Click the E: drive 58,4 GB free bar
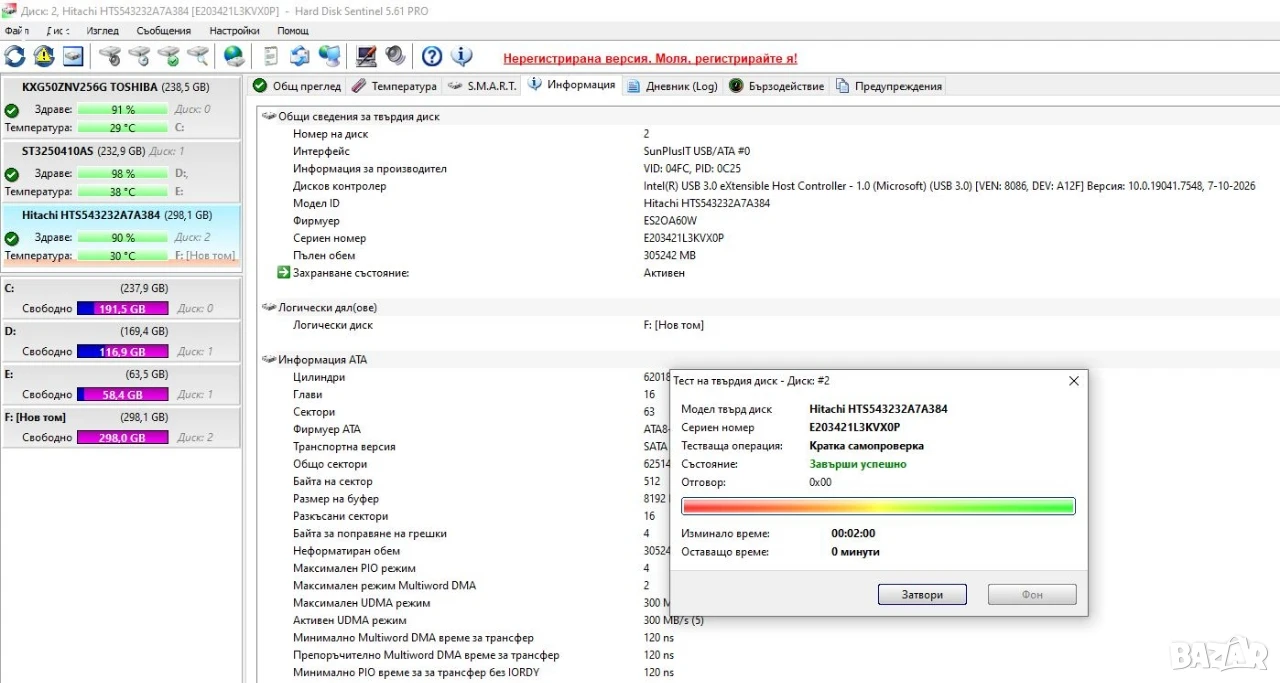 pos(123,395)
